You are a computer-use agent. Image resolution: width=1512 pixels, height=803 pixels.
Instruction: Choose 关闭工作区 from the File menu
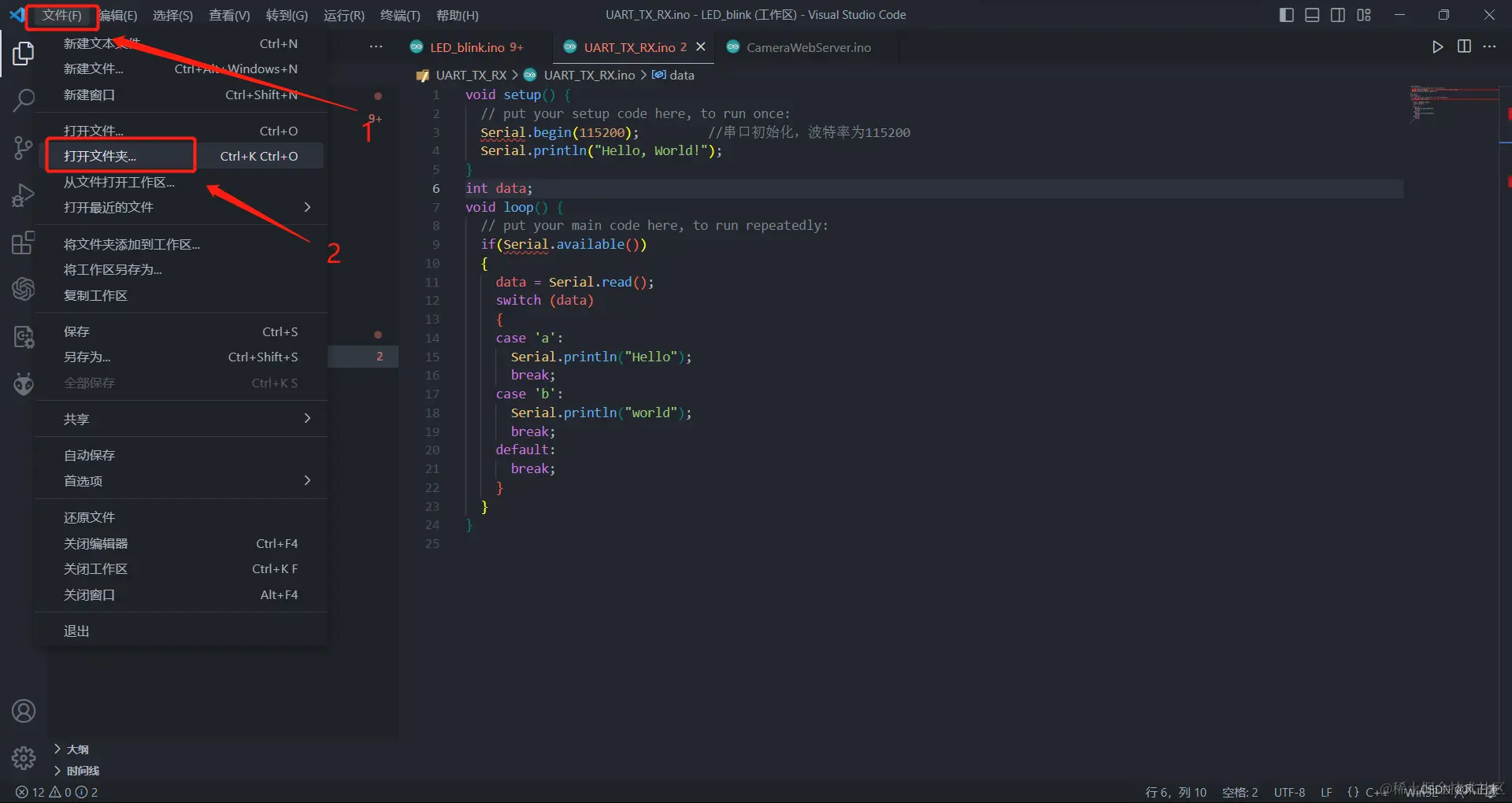click(x=181, y=568)
